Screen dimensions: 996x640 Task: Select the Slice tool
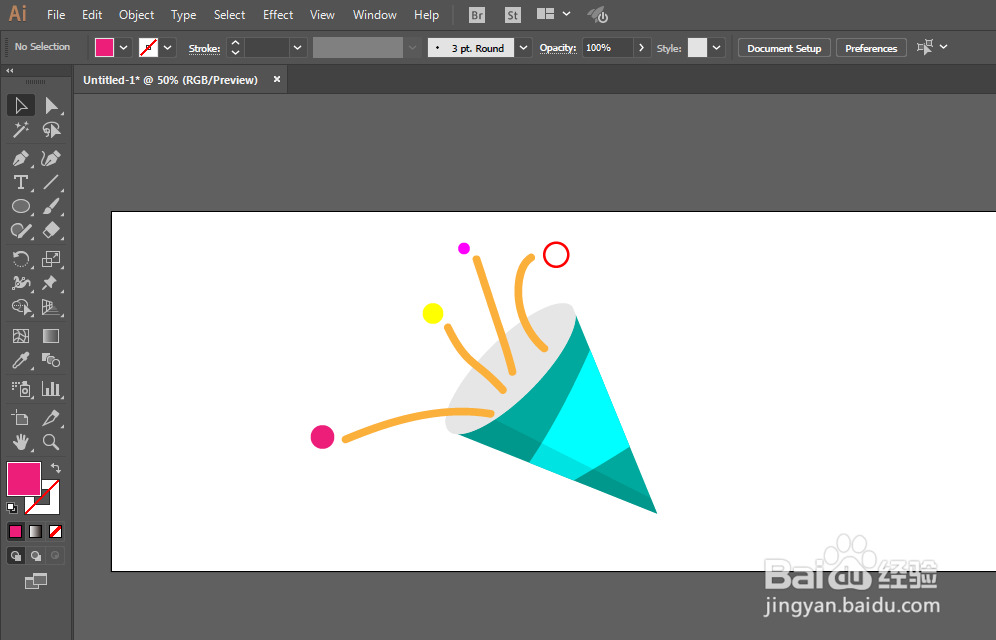click(51, 418)
